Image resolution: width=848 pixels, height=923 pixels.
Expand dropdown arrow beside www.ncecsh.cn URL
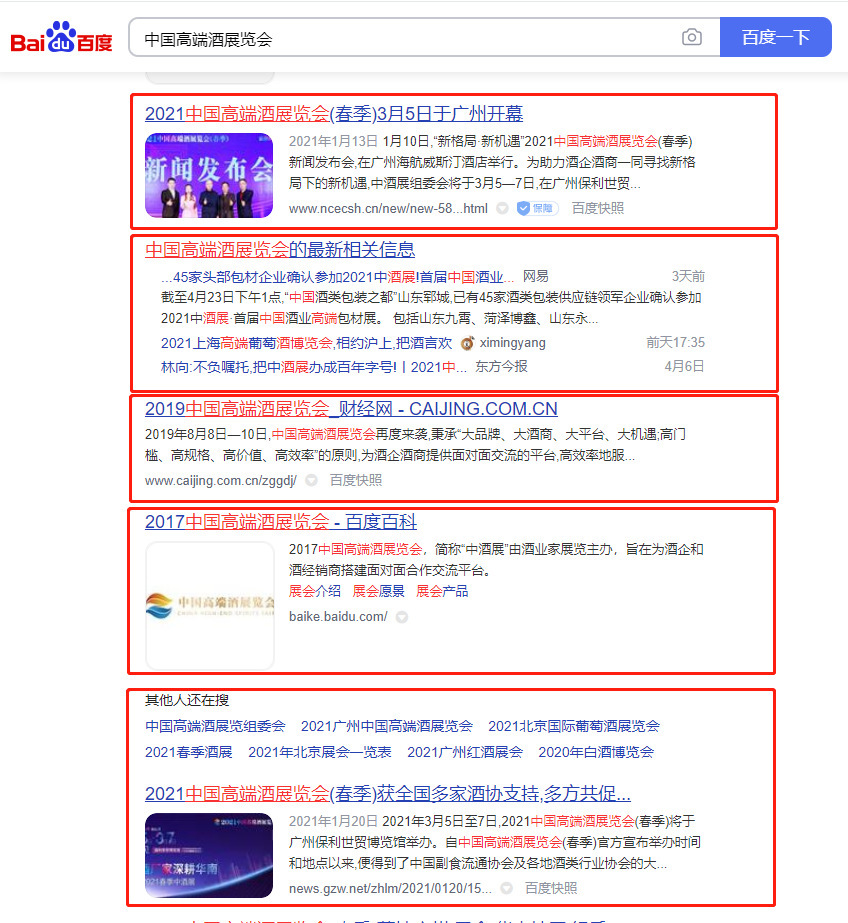click(x=502, y=208)
